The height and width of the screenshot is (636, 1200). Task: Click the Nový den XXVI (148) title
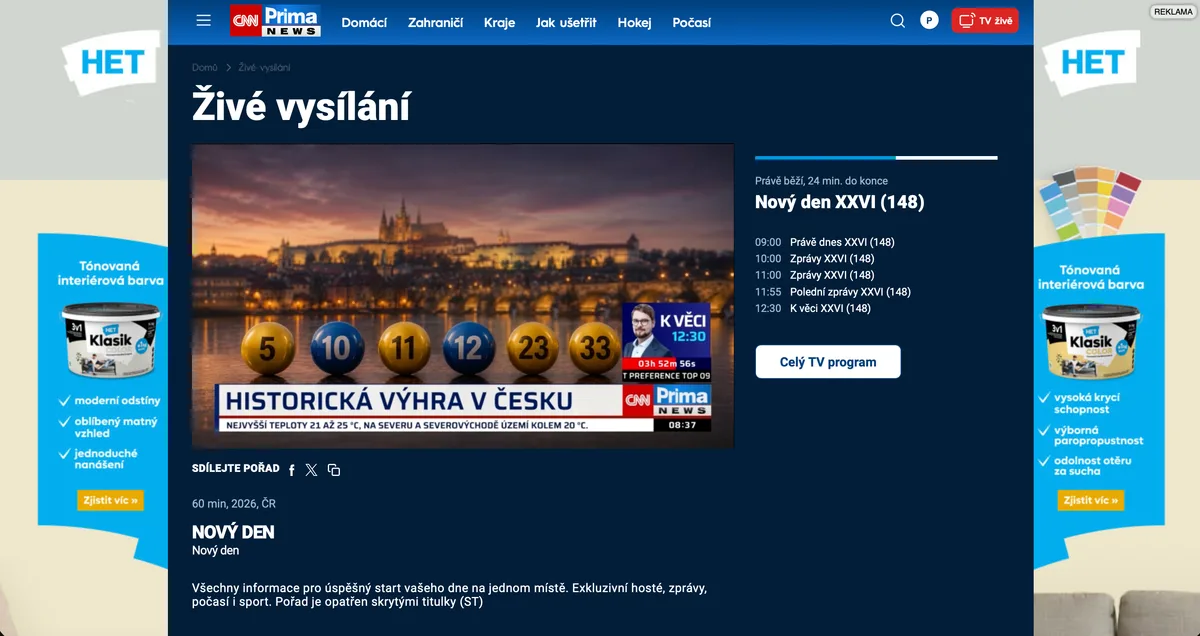point(840,202)
